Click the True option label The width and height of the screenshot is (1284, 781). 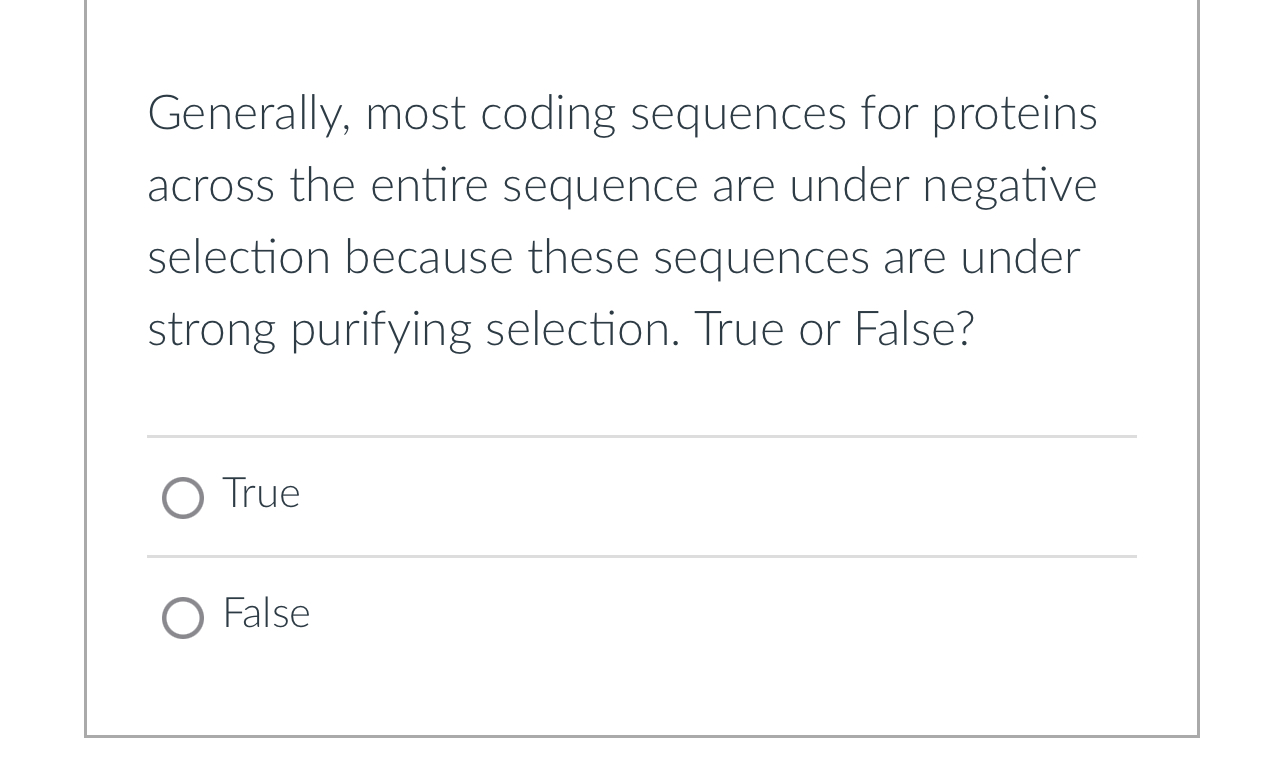tap(260, 493)
